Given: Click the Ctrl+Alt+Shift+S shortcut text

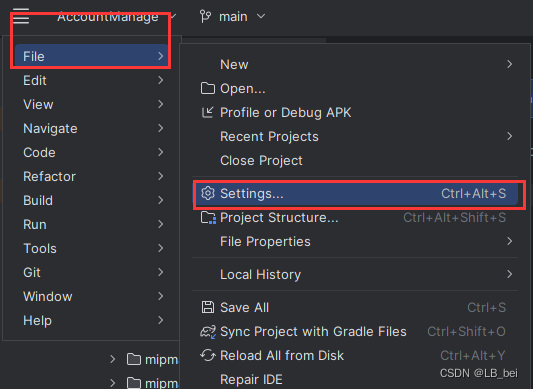Looking at the screenshot, I should pos(454,218).
